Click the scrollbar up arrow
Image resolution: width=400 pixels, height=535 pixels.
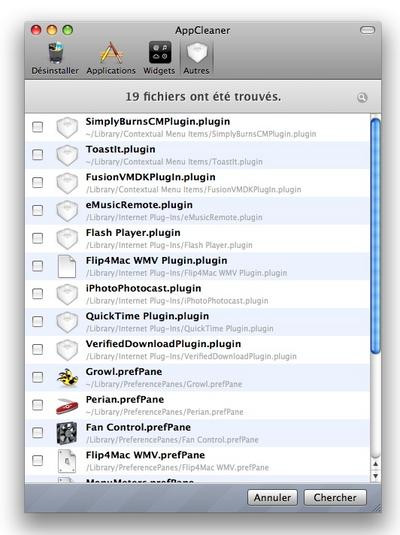point(375,464)
